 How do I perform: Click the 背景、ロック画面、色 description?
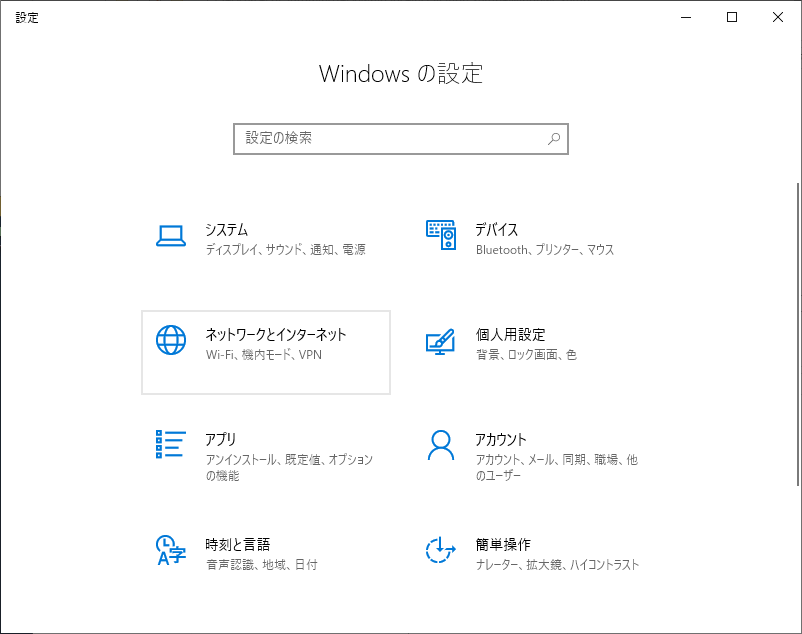[526, 354]
